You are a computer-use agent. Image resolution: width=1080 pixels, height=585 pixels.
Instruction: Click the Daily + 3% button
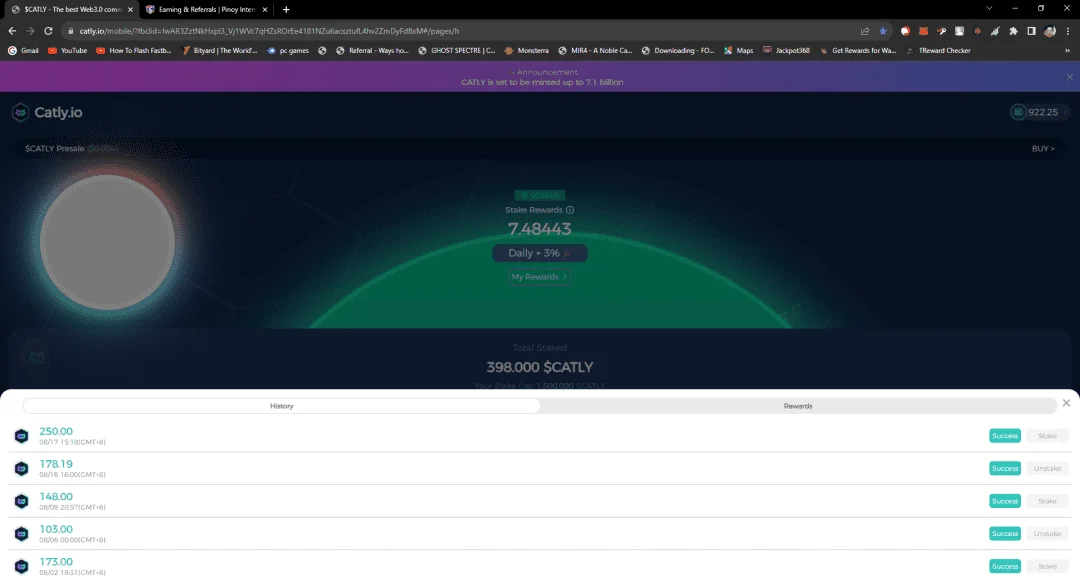pos(539,253)
